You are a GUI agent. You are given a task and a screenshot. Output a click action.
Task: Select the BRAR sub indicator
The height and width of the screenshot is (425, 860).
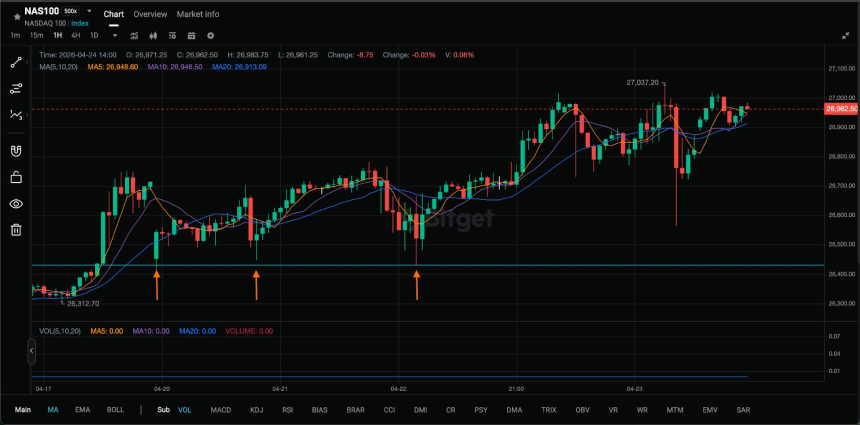tap(355, 410)
